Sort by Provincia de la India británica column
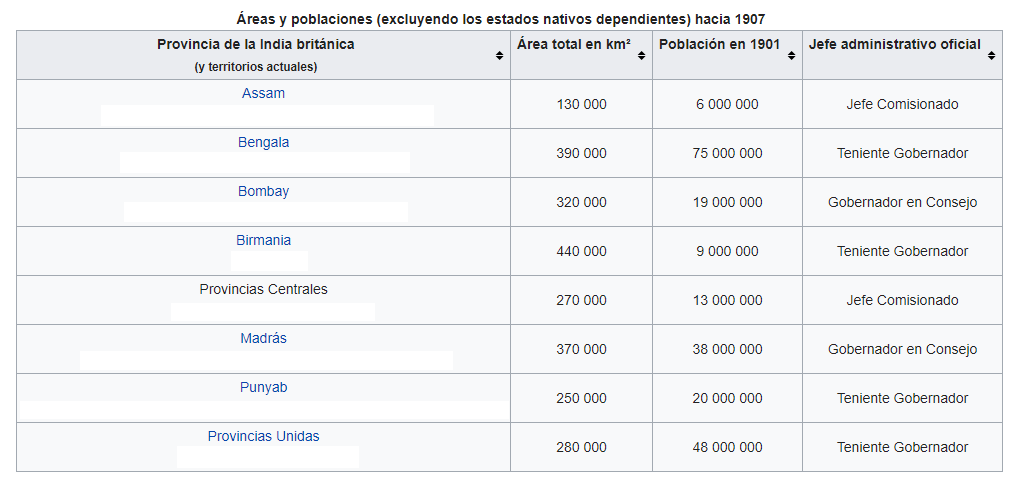Image resolution: width=1016 pixels, height=478 pixels. pos(499,56)
